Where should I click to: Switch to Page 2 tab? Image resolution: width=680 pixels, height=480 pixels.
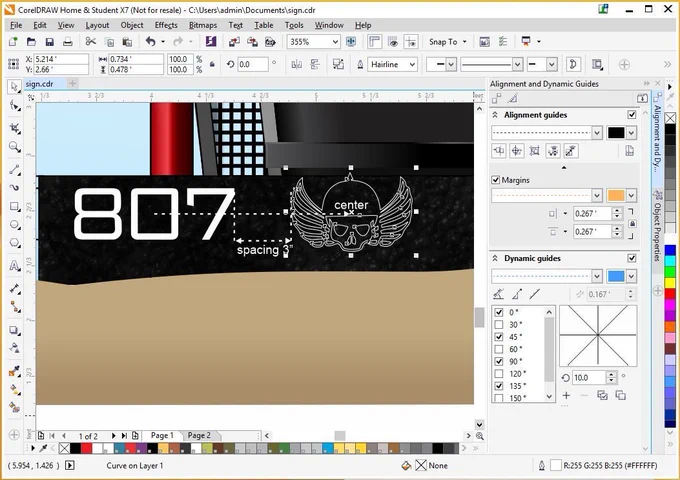pyautogui.click(x=199, y=435)
